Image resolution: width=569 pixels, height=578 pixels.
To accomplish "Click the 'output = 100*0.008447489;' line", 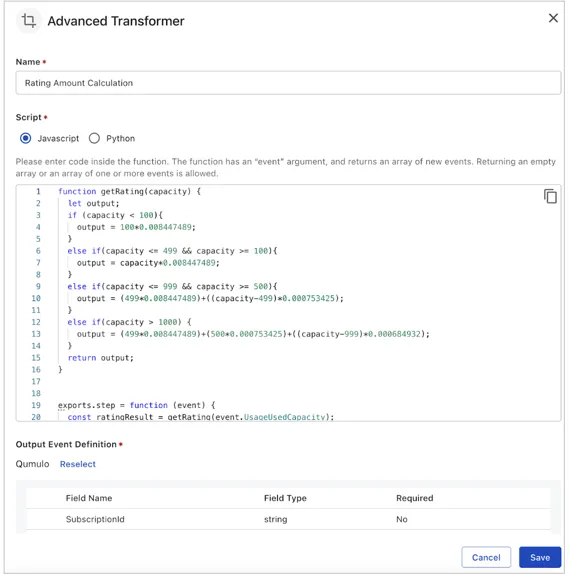I will (x=136, y=227).
